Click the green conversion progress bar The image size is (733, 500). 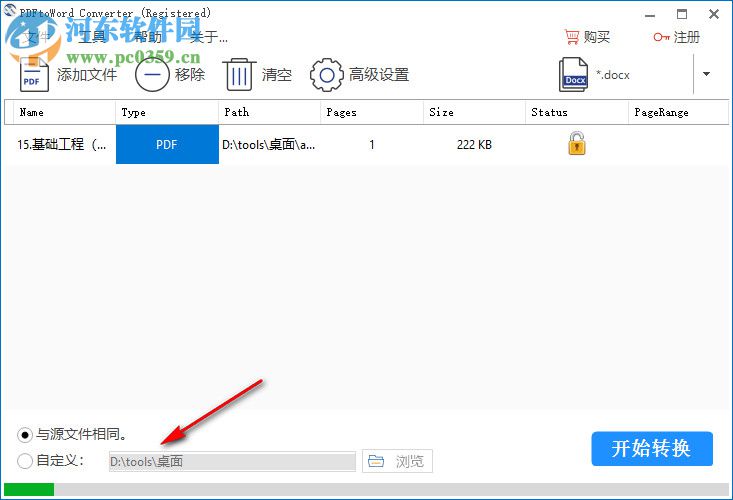(x=29, y=489)
